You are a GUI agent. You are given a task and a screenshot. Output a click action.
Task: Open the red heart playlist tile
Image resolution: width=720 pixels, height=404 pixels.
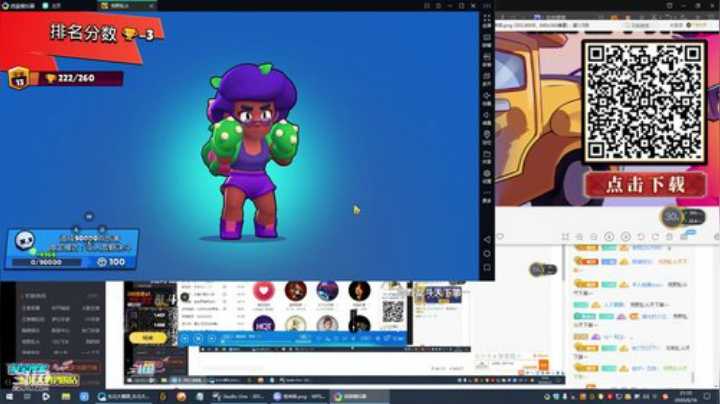pyautogui.click(x=264, y=291)
